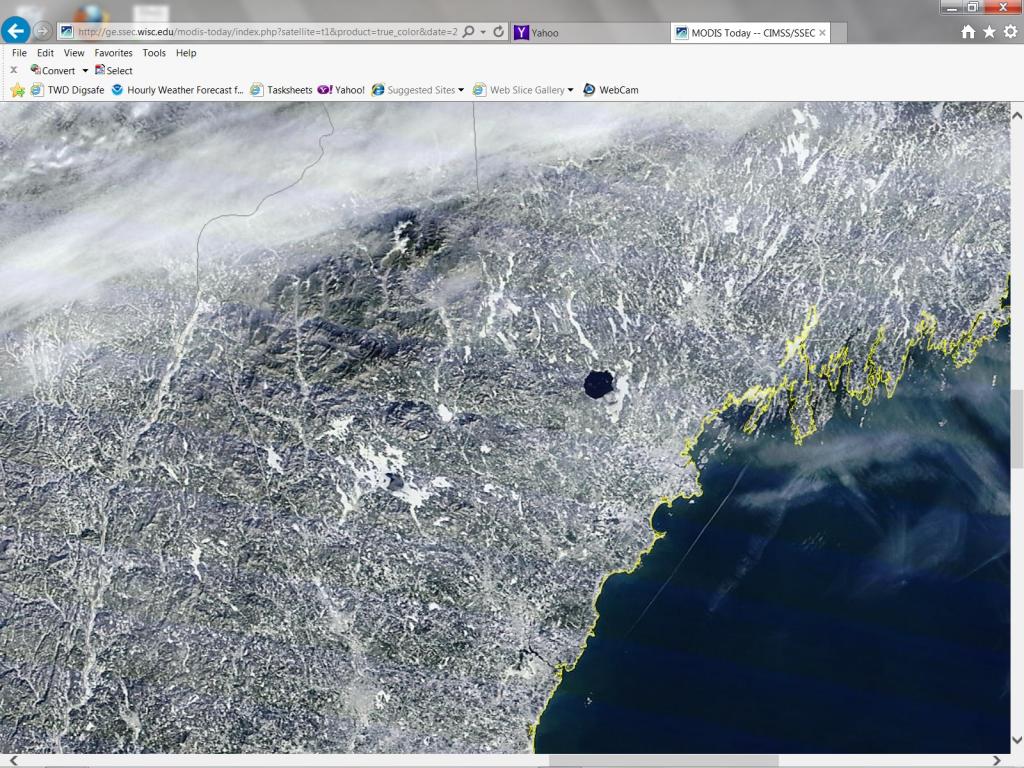
Task: Open the File menu
Action: (20, 53)
